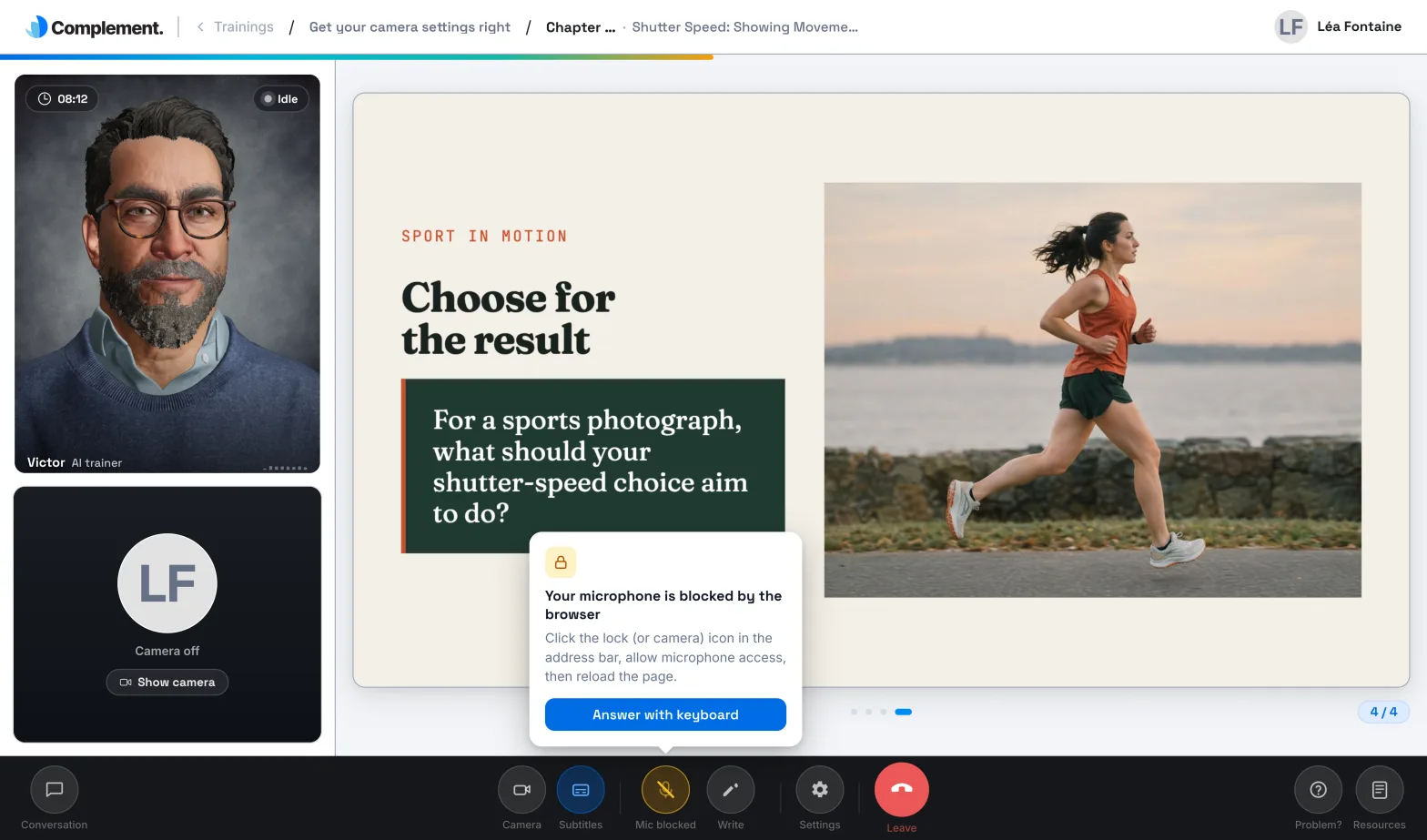The width and height of the screenshot is (1427, 840).
Task: Click Show camera button
Action: (167, 683)
